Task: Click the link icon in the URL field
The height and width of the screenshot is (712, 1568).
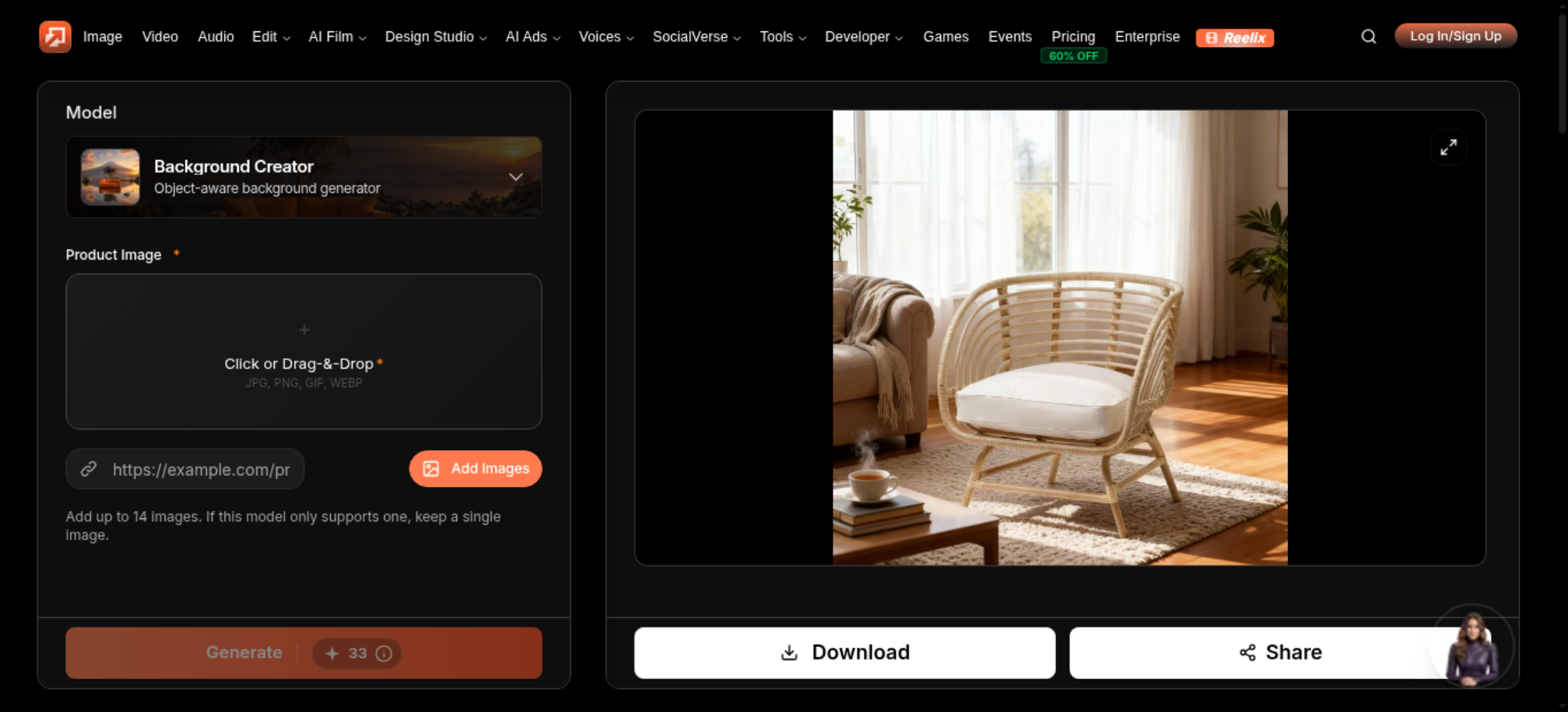Action: click(89, 469)
